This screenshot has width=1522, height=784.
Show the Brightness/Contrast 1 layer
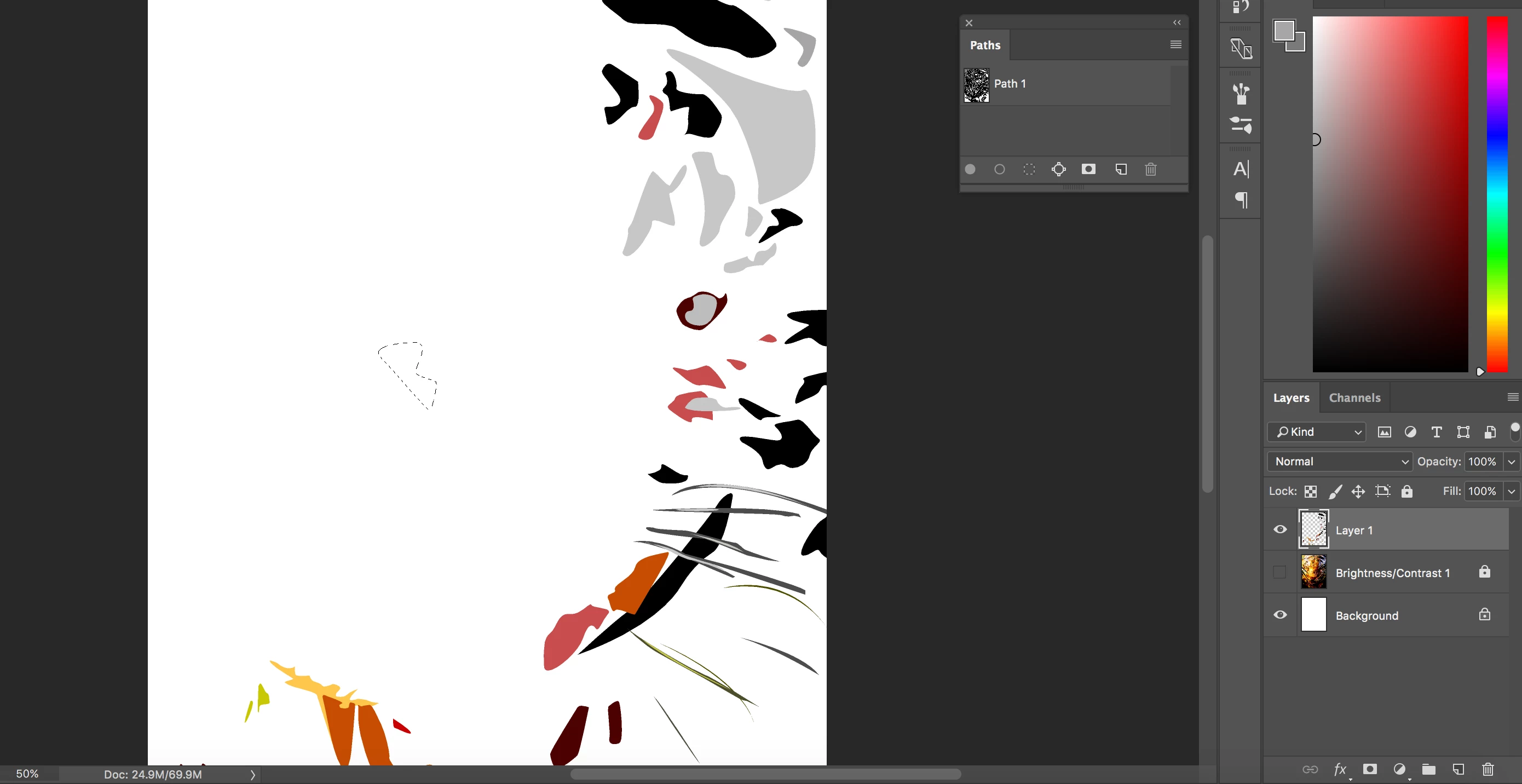(x=1280, y=572)
